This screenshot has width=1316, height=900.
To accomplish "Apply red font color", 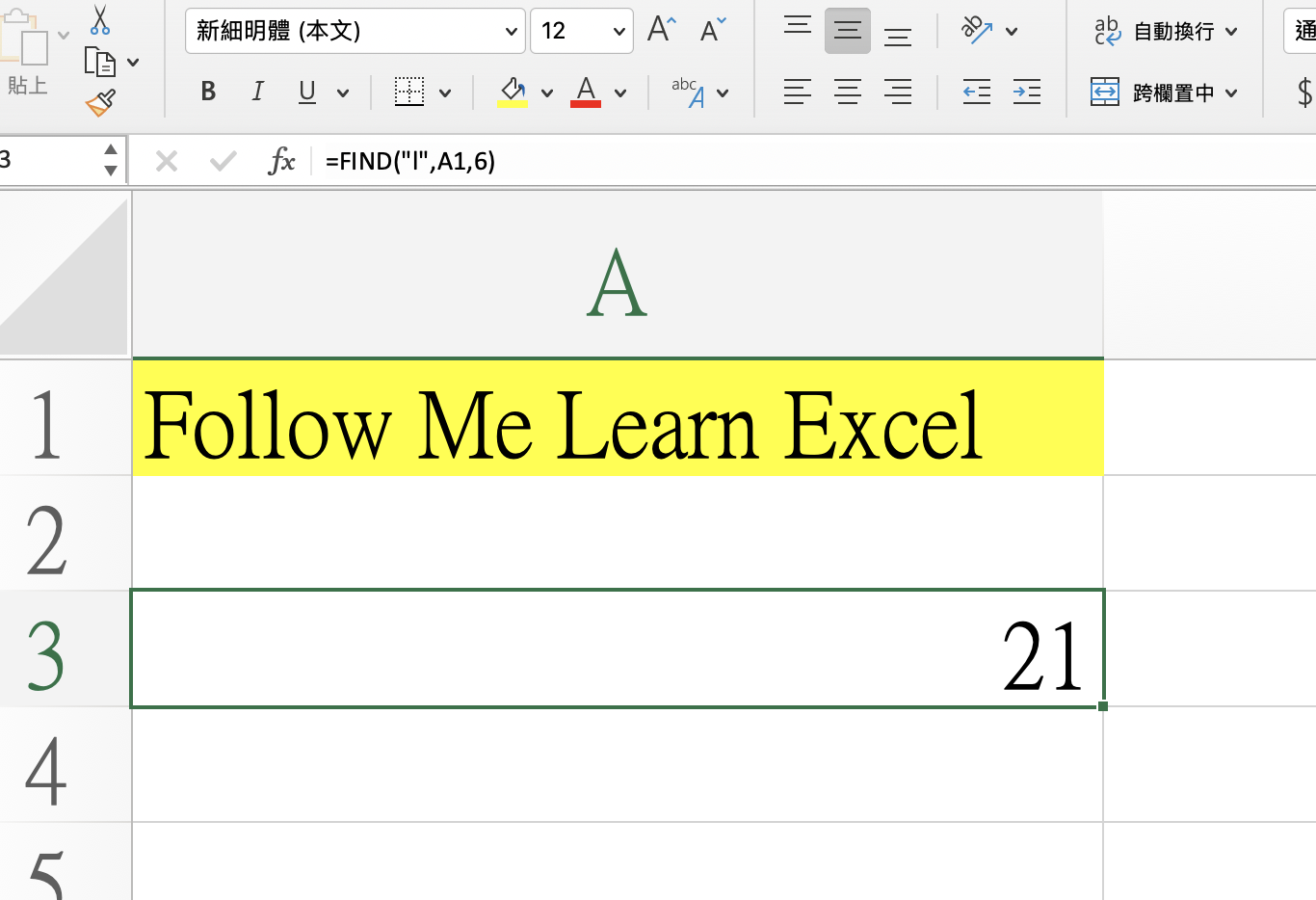I will click(586, 92).
